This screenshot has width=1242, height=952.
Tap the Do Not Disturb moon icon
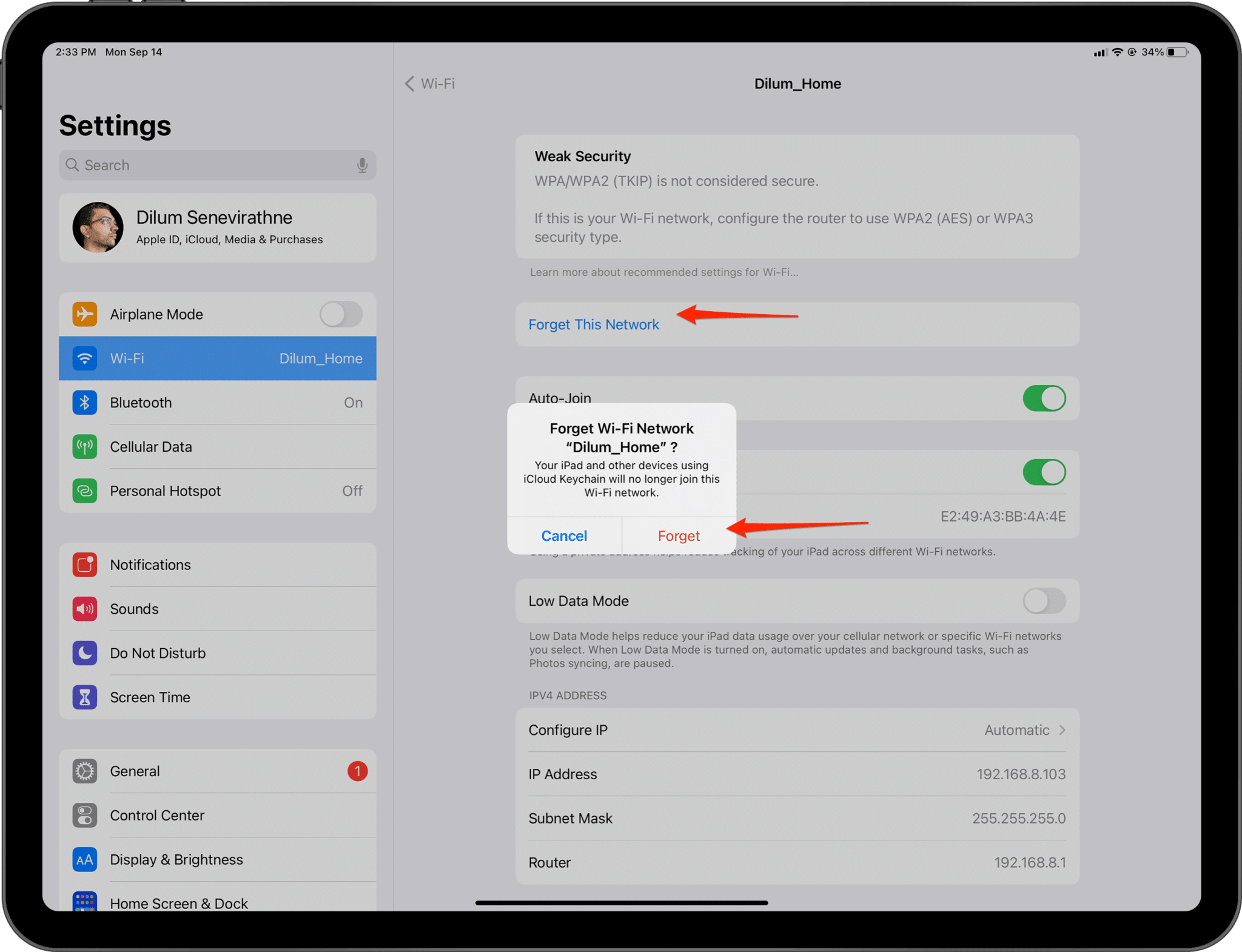click(x=85, y=653)
